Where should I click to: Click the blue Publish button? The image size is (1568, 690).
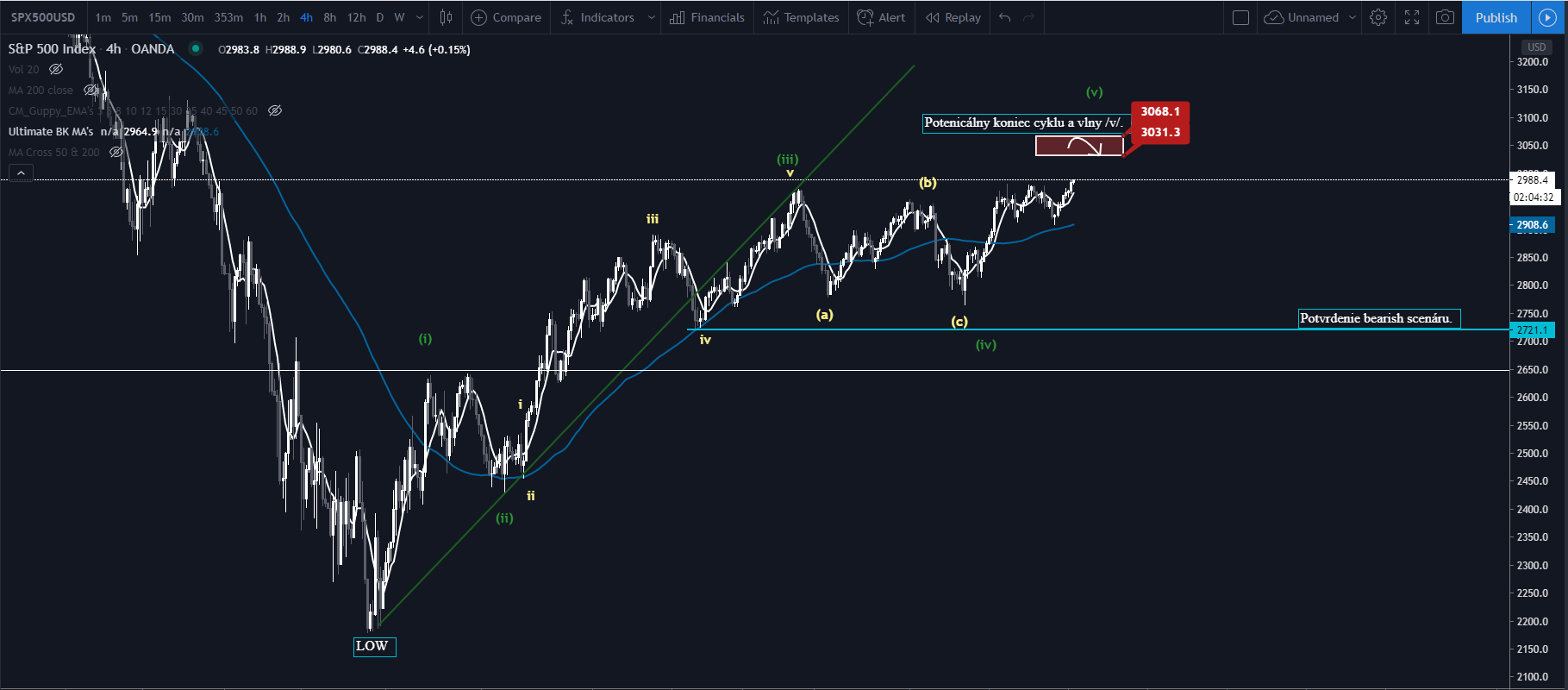(x=1496, y=17)
